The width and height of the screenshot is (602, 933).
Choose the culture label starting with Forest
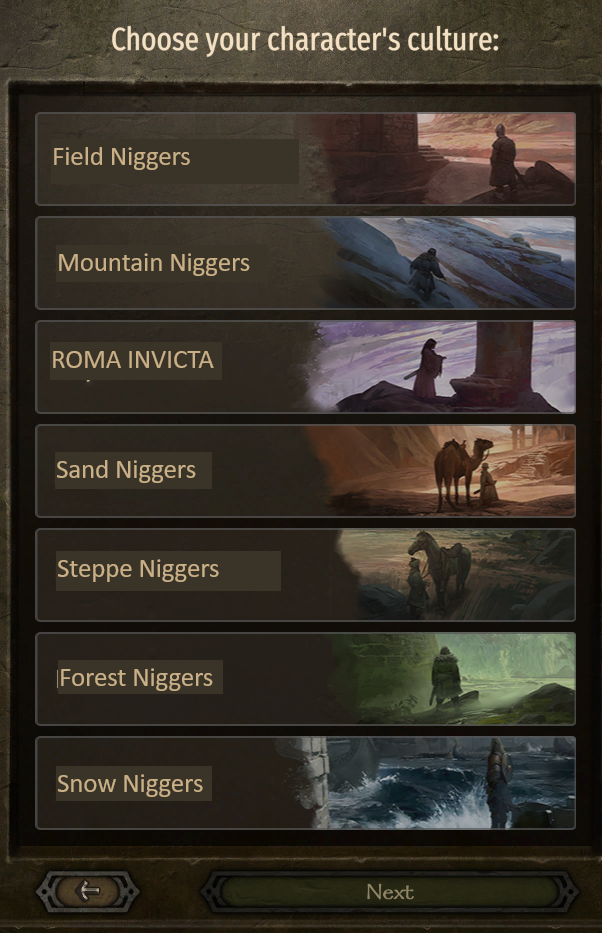[x=136, y=678]
